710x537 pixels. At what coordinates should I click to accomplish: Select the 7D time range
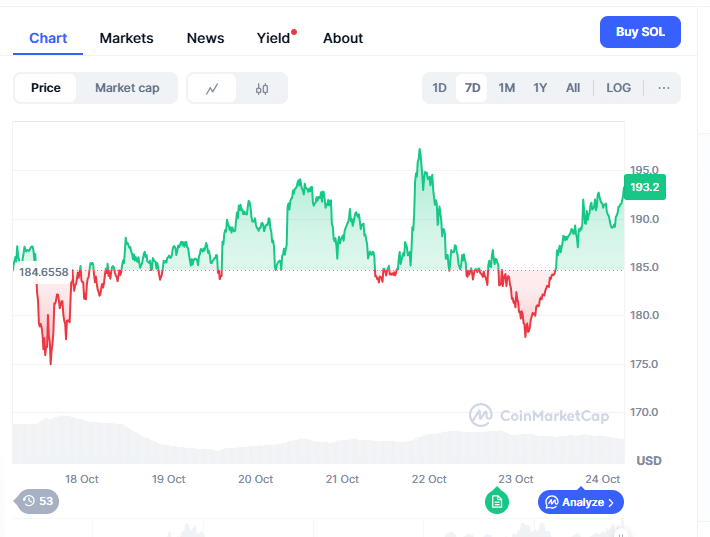tap(472, 88)
